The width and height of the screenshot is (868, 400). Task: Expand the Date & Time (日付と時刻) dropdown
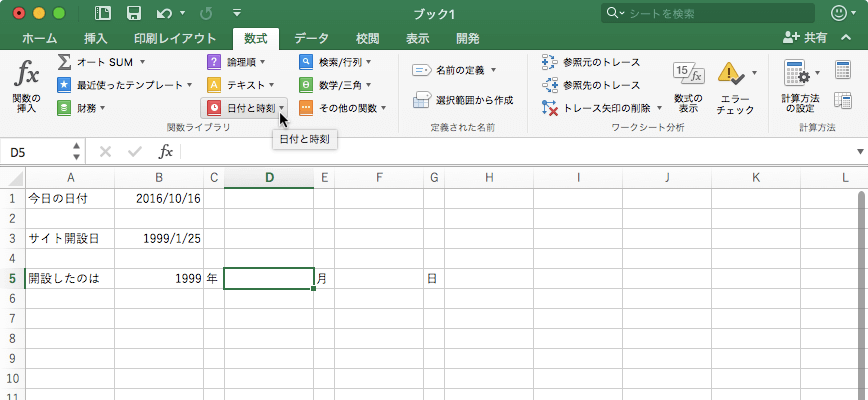(x=283, y=108)
